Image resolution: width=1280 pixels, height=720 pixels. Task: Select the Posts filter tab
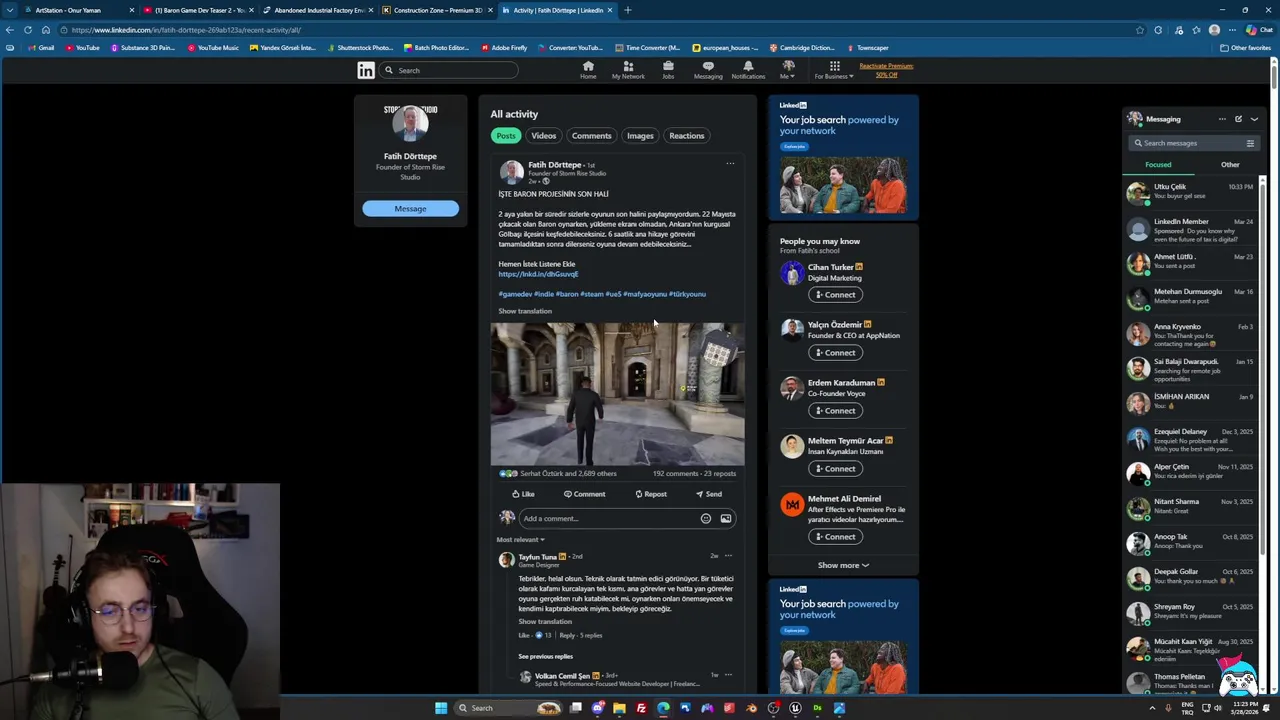(x=506, y=136)
